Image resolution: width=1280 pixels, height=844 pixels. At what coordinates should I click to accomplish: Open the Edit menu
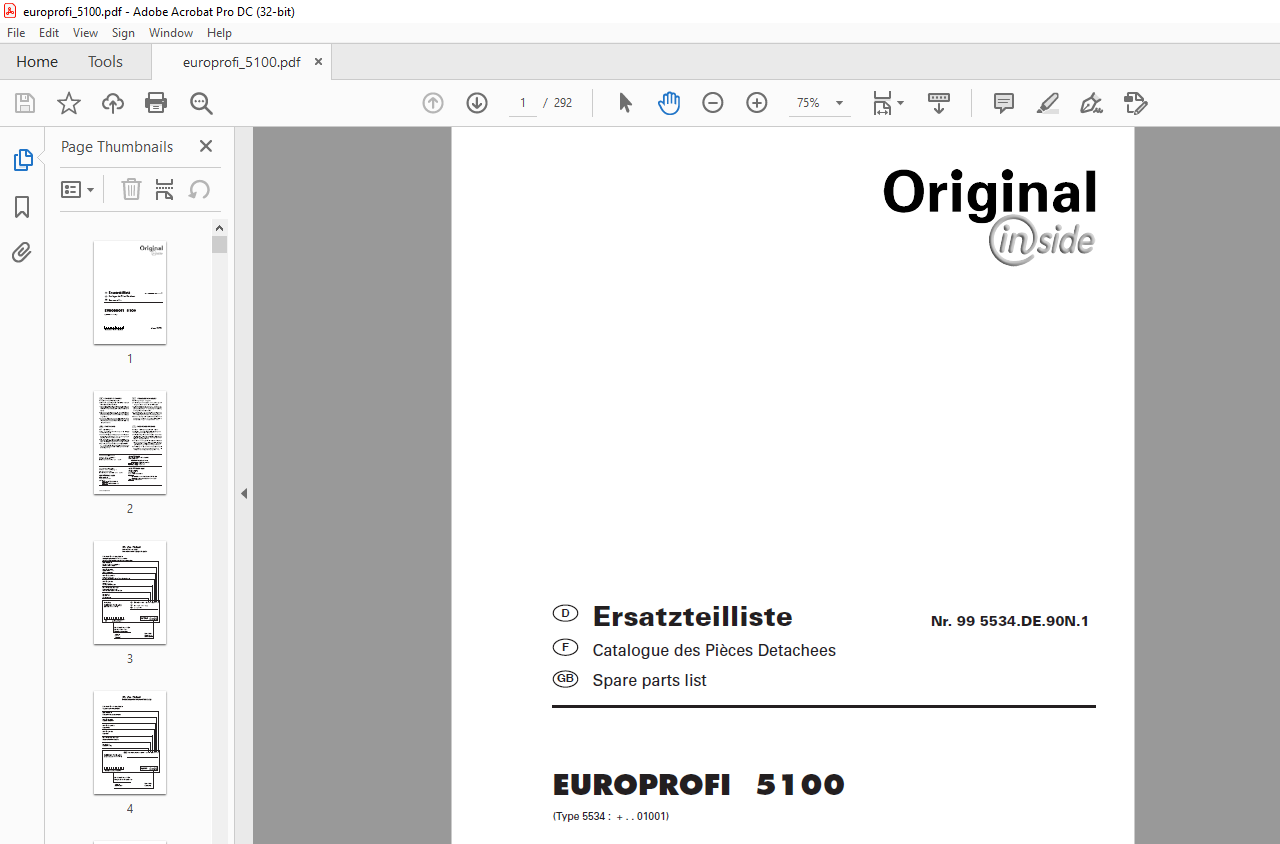pyautogui.click(x=49, y=33)
